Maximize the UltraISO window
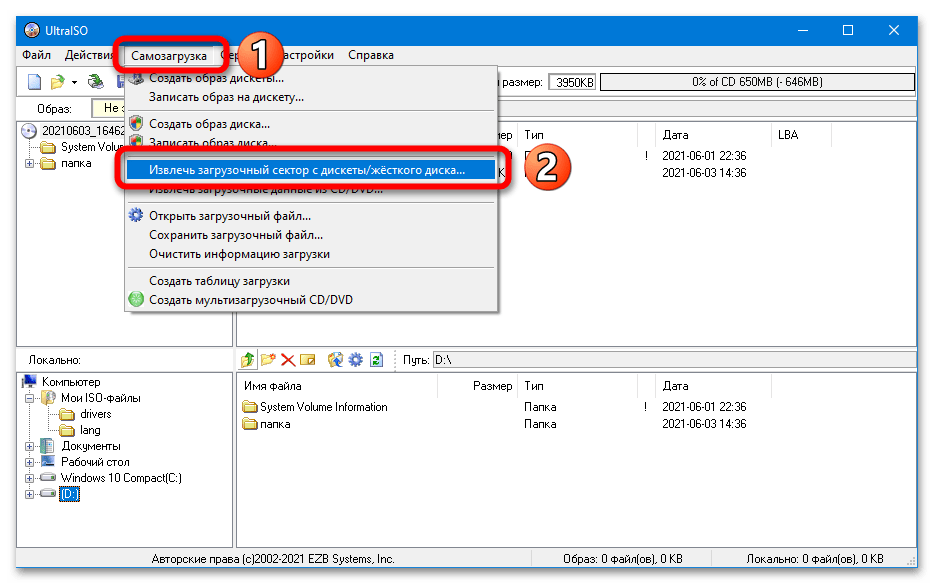The width and height of the screenshot is (934, 584). pos(848,30)
